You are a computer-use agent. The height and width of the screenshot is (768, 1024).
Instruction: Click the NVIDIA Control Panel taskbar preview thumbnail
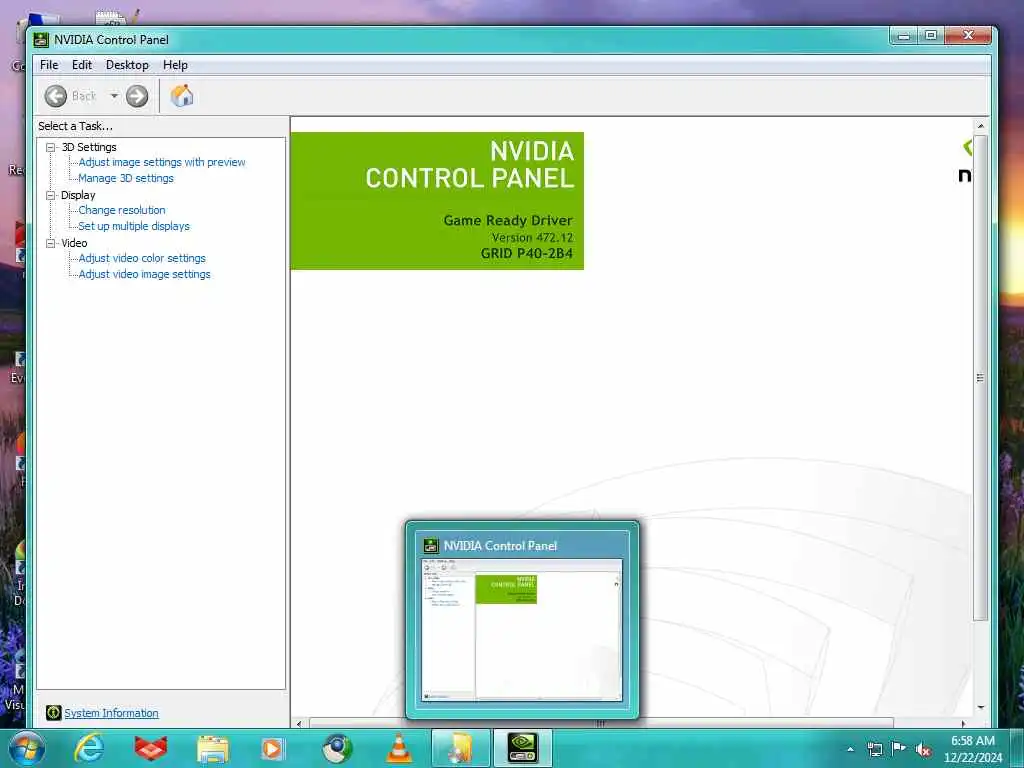pos(522,630)
